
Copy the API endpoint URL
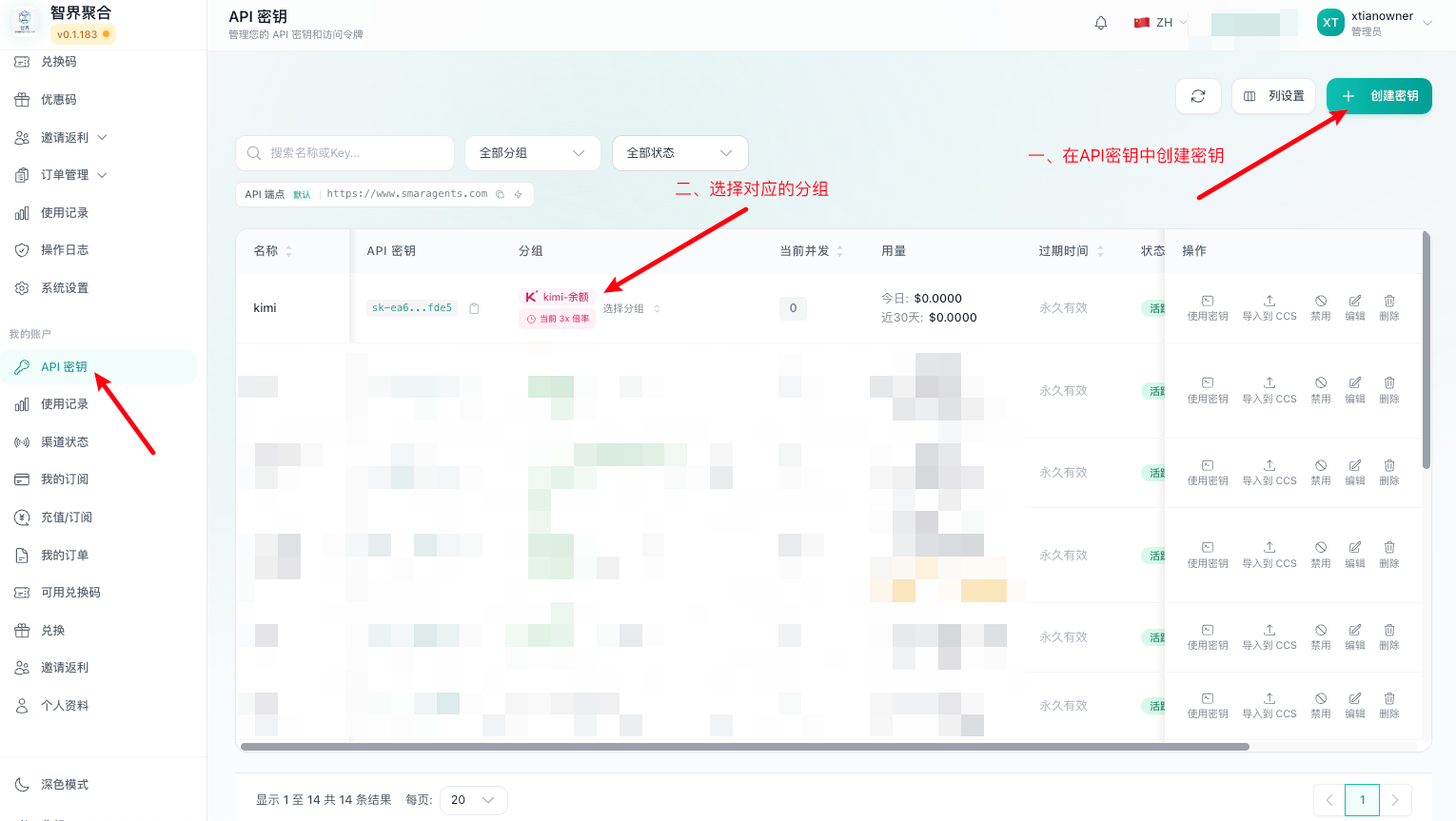click(500, 194)
